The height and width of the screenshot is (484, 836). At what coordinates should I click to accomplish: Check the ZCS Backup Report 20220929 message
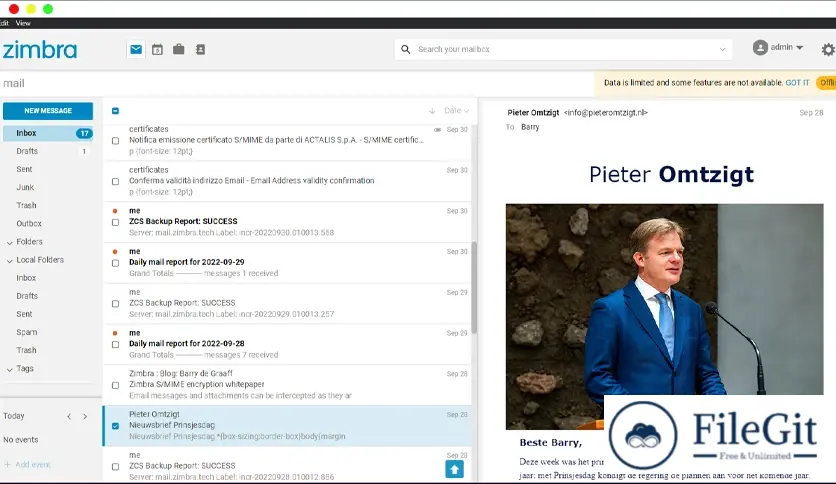pos(115,304)
